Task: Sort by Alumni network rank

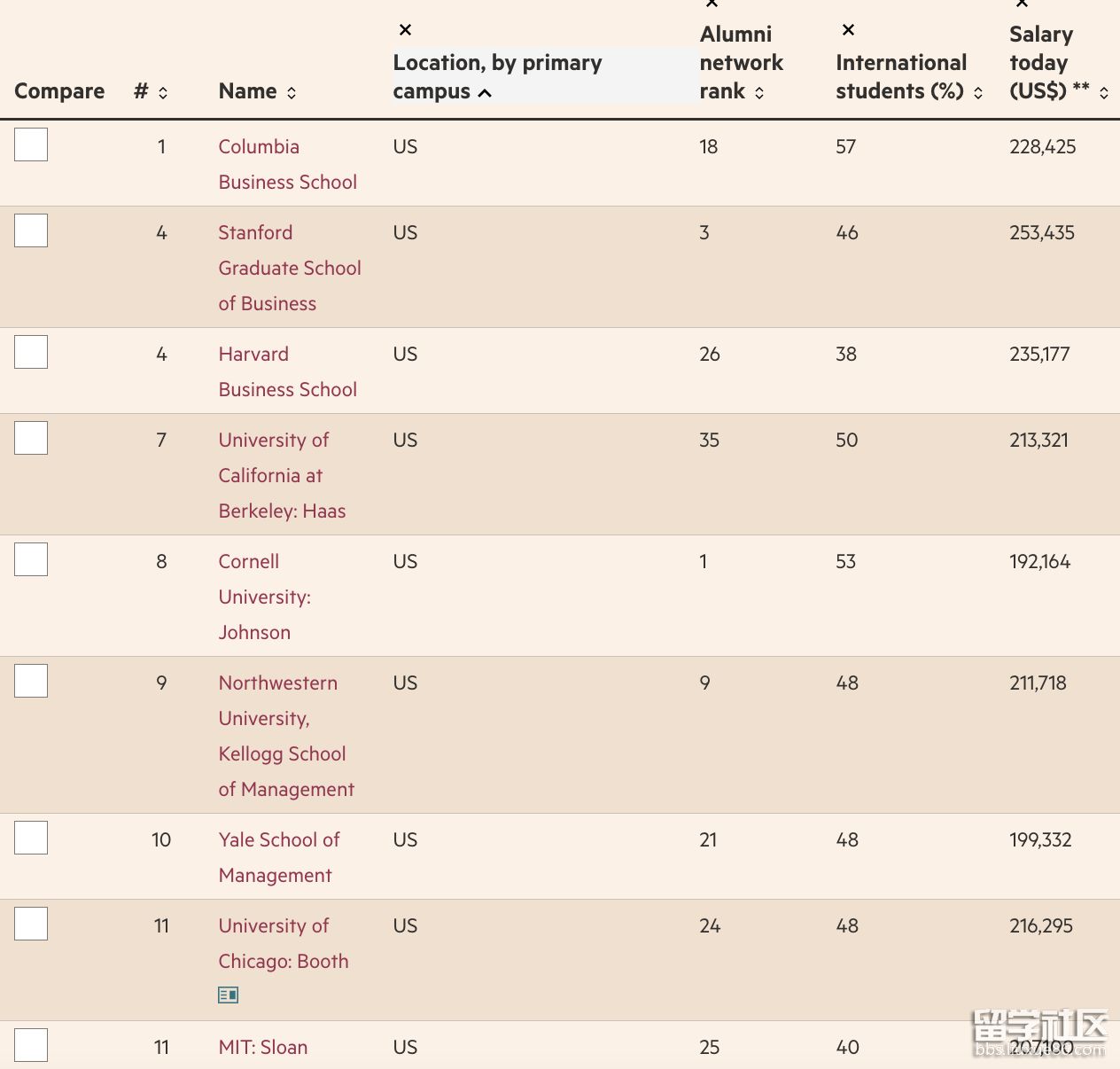Action: [x=759, y=92]
